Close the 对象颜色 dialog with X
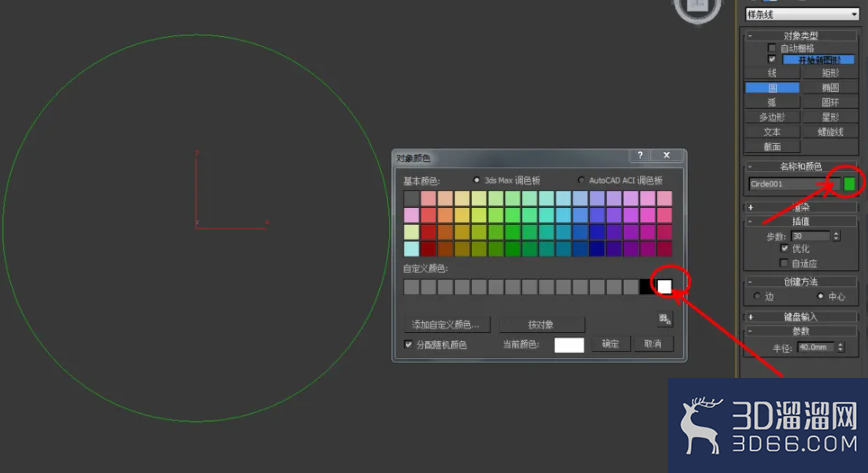 666,155
